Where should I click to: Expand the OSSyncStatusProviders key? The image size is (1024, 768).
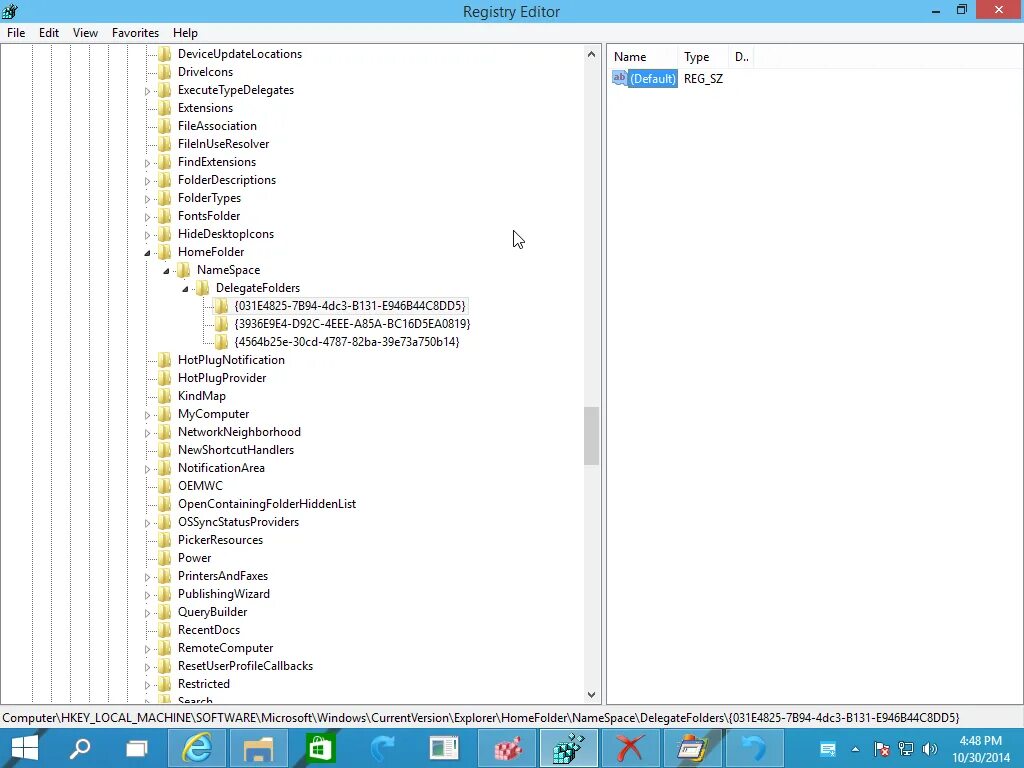147,523
